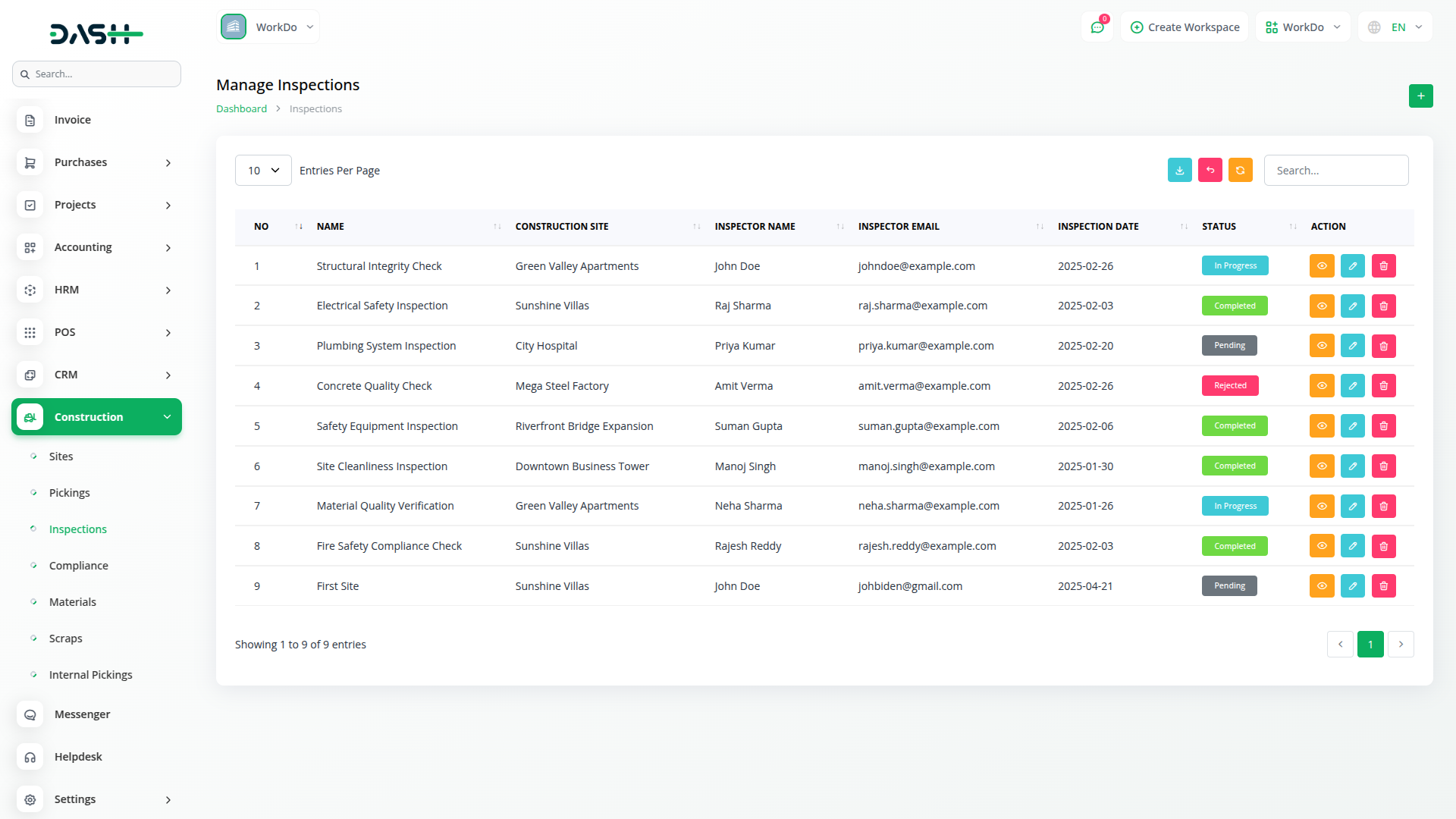Expand the Projects sidebar menu
1456x819 pixels.
click(x=96, y=205)
